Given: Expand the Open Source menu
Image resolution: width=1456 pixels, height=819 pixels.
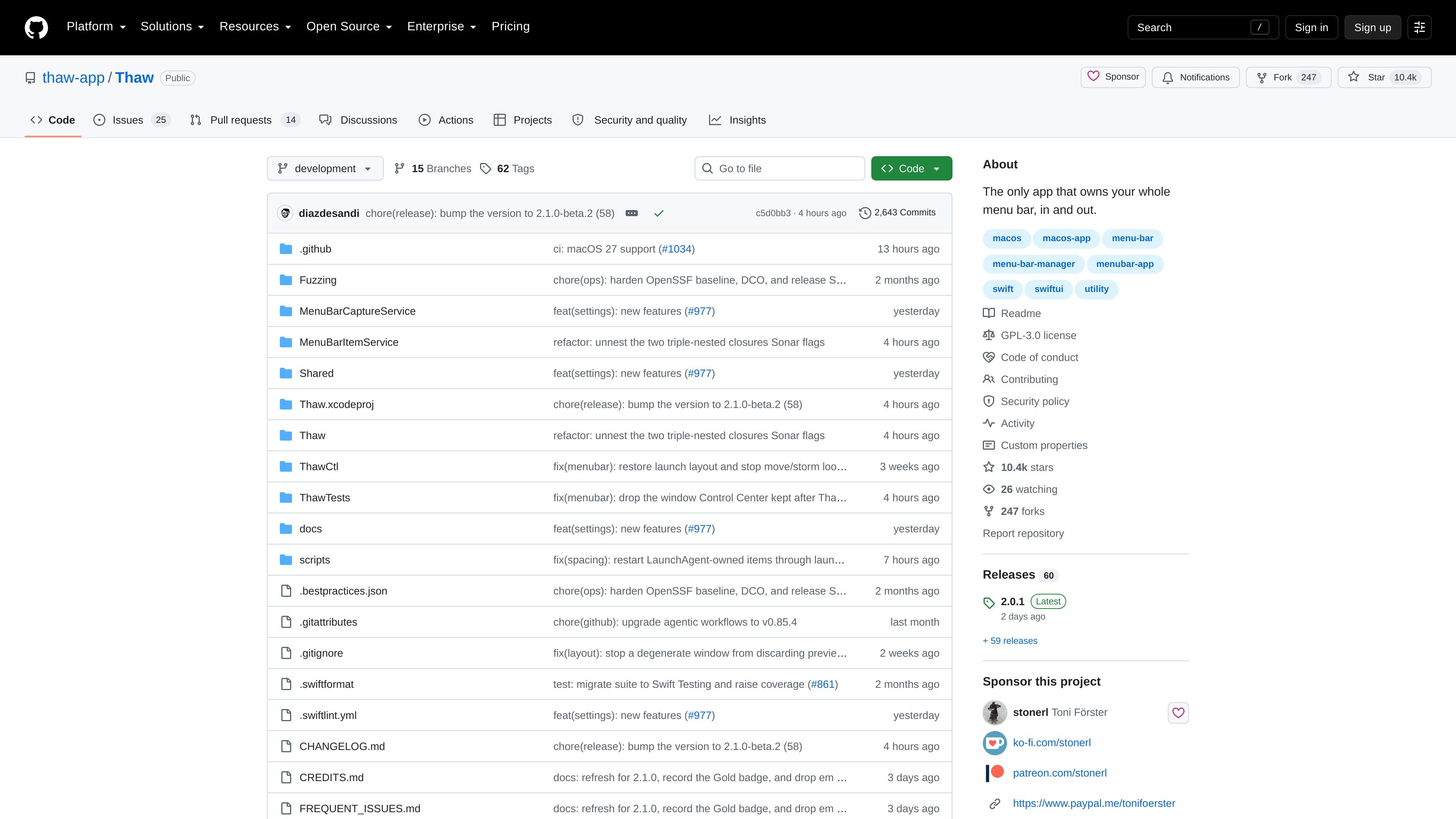Looking at the screenshot, I should point(349,27).
